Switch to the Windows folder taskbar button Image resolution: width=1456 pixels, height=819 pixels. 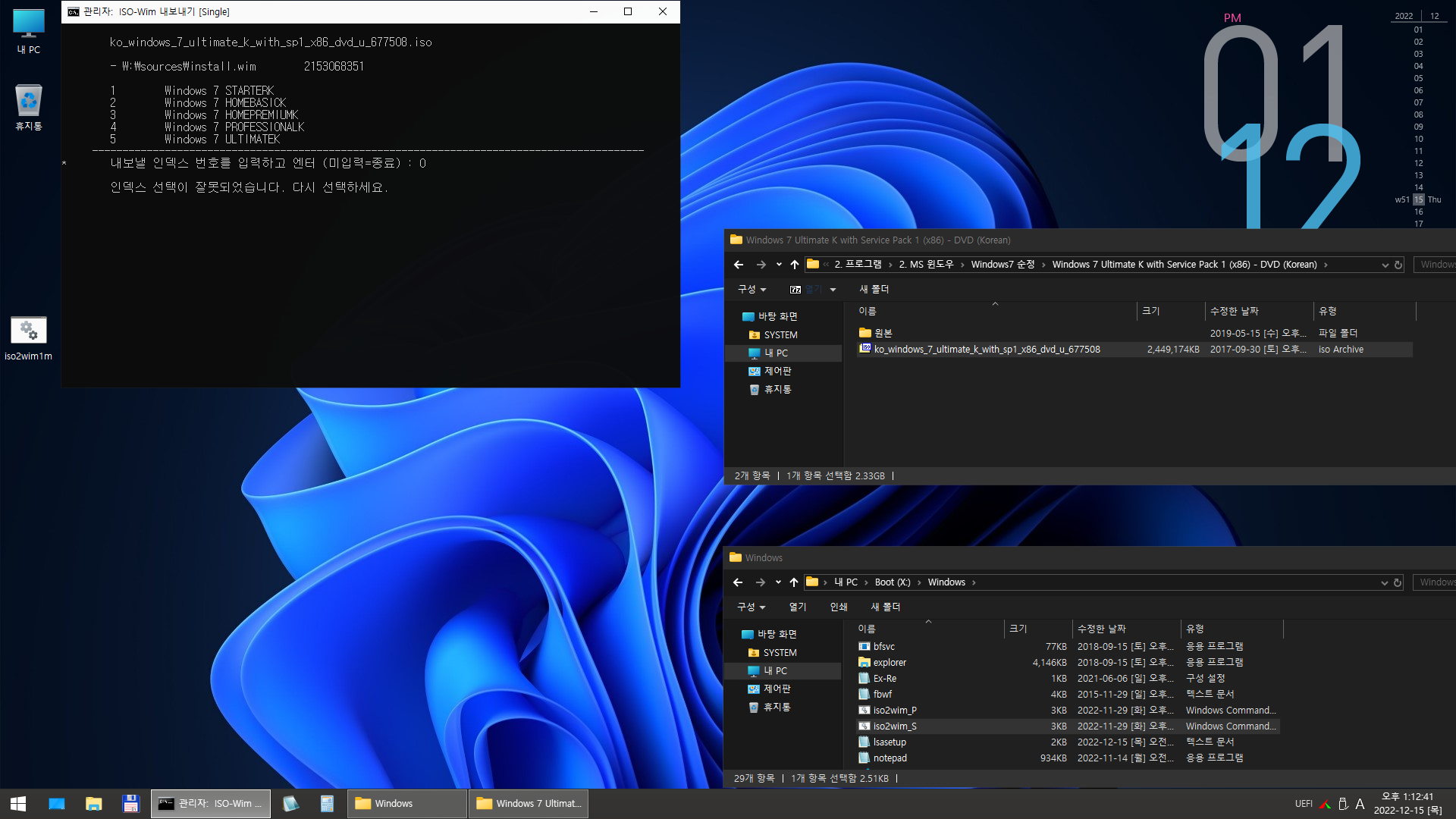pos(407,803)
